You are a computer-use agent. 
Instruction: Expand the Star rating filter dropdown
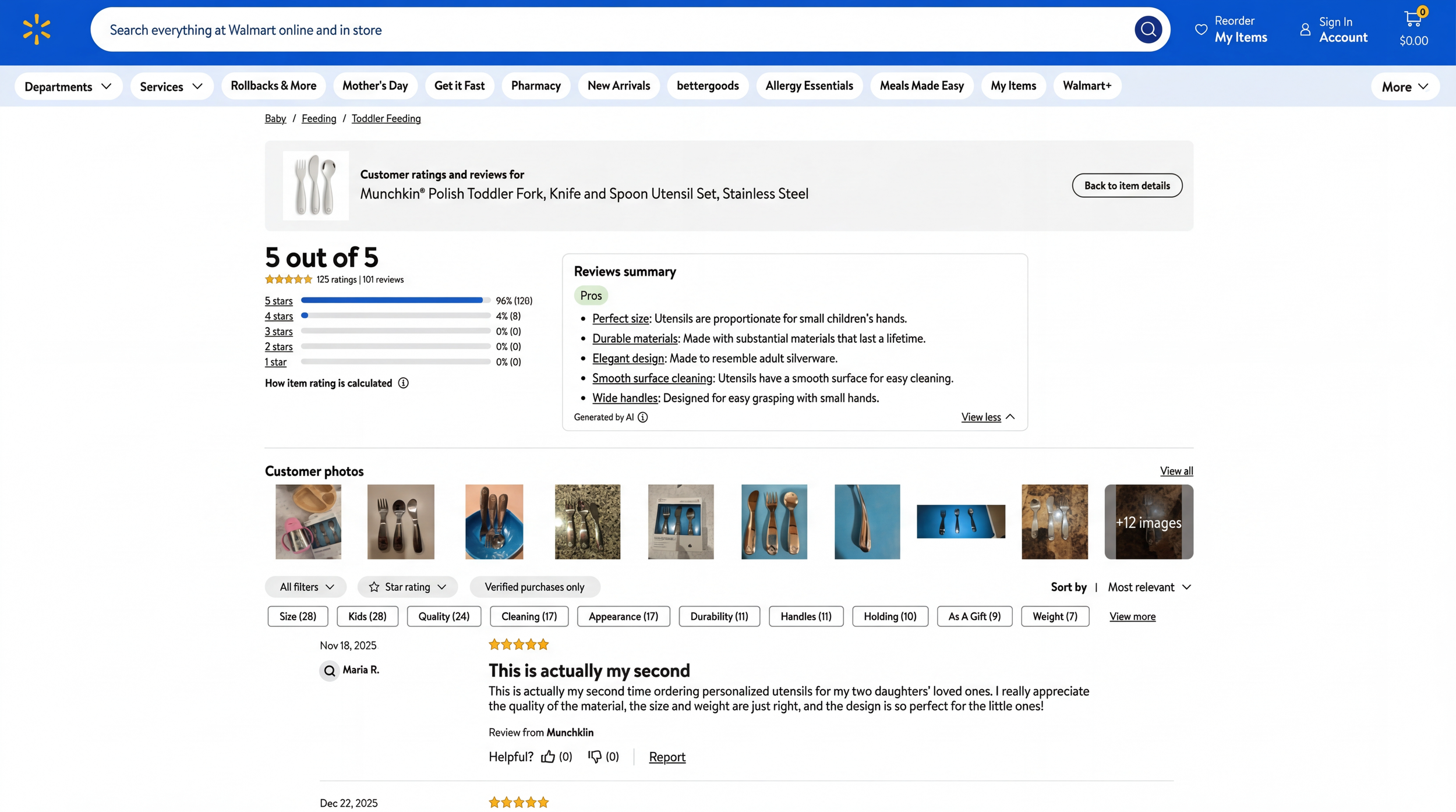click(408, 587)
